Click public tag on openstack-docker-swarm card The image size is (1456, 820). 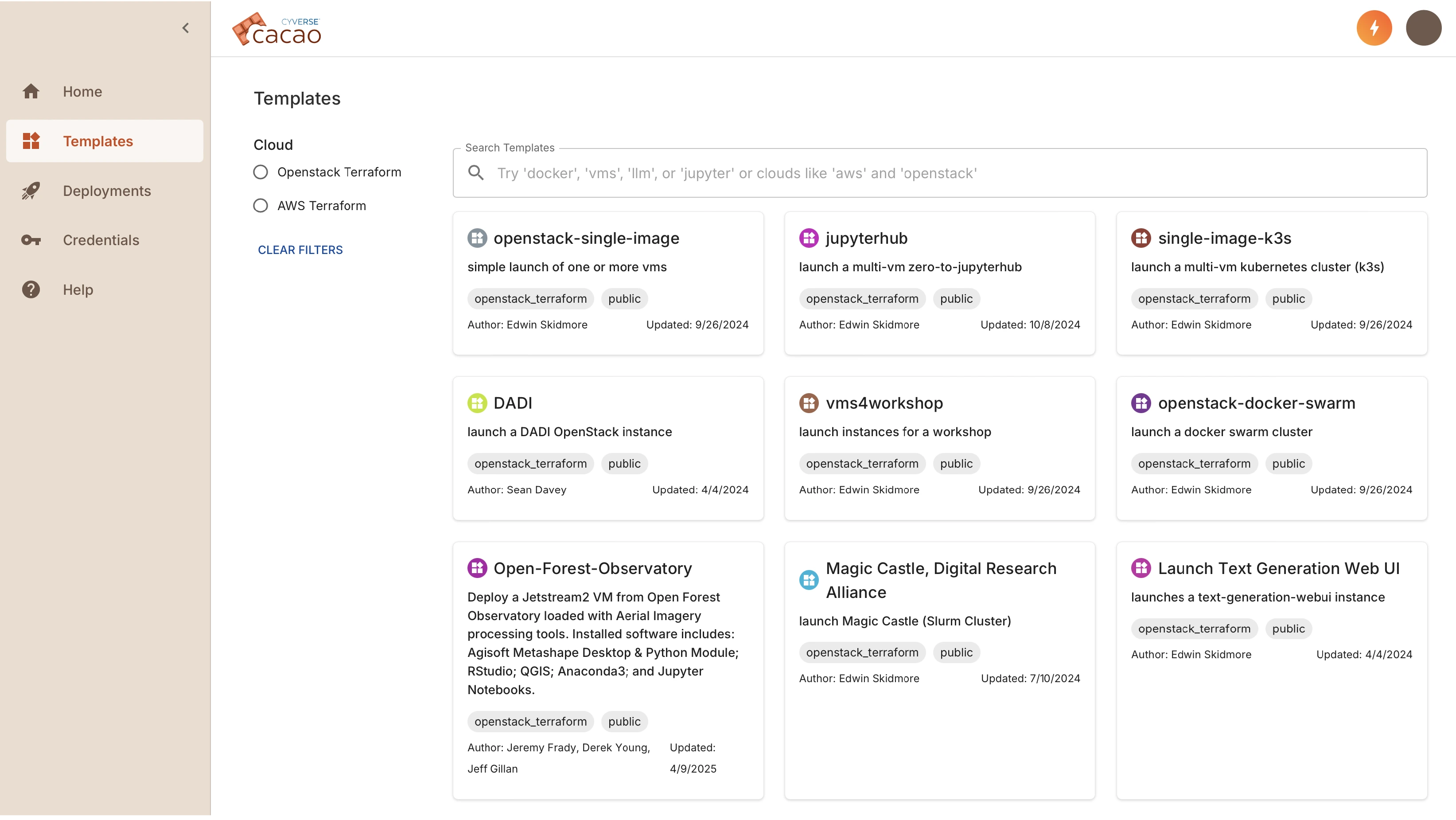pyautogui.click(x=1288, y=464)
